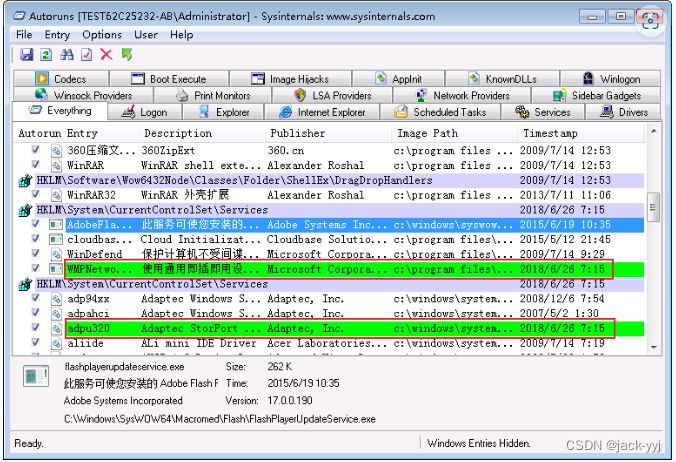Click the screenshot capture icon in title bar corner
Image resolution: width=676 pixels, height=462 pixels.
(650, 20)
